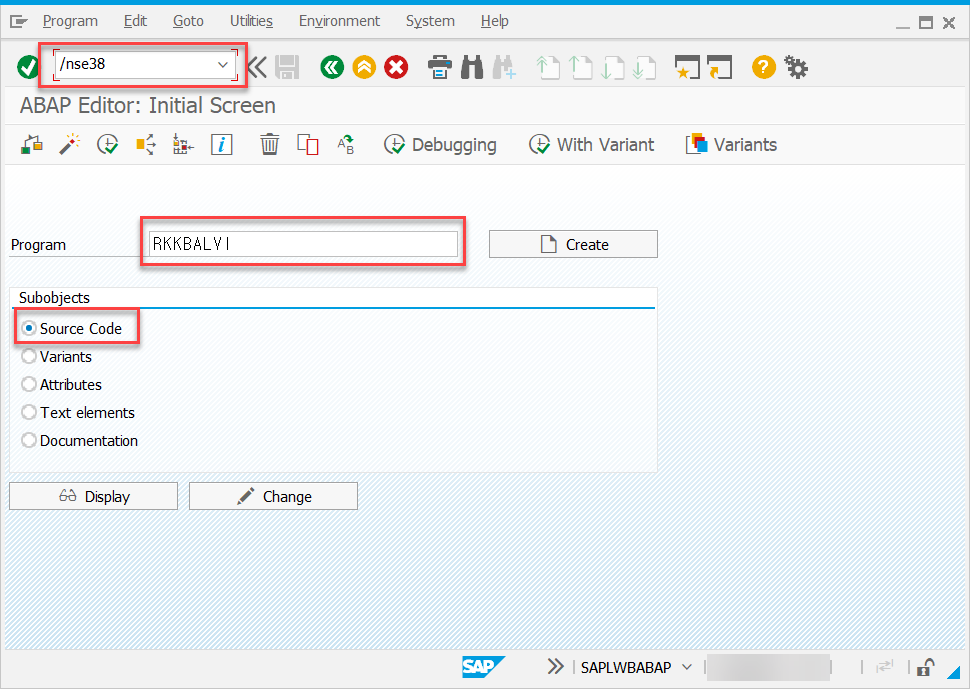Click the Copy program icon
This screenshot has height=689, width=970.
coord(307,144)
